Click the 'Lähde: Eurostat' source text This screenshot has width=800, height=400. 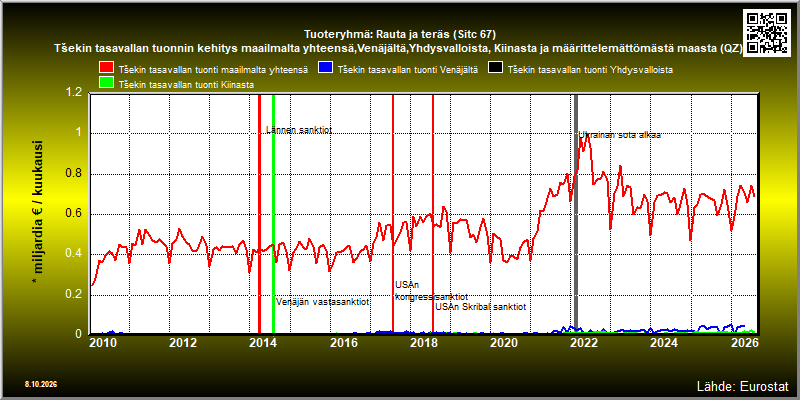point(743,385)
